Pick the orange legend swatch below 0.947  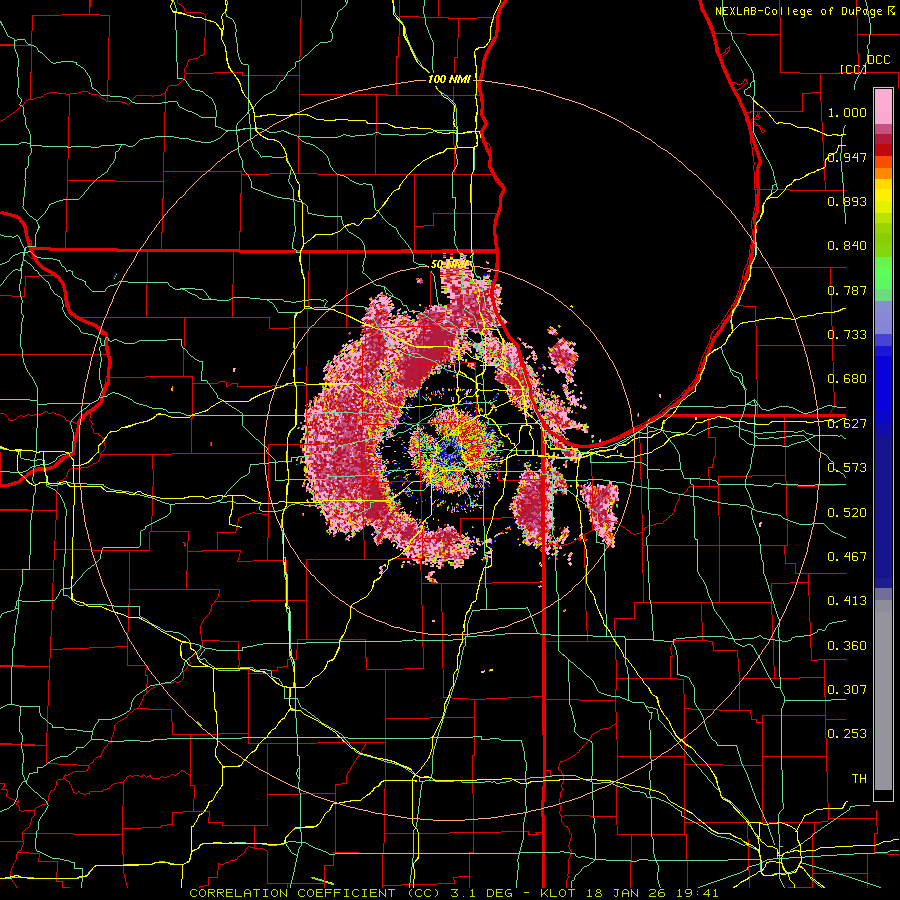tap(883, 173)
